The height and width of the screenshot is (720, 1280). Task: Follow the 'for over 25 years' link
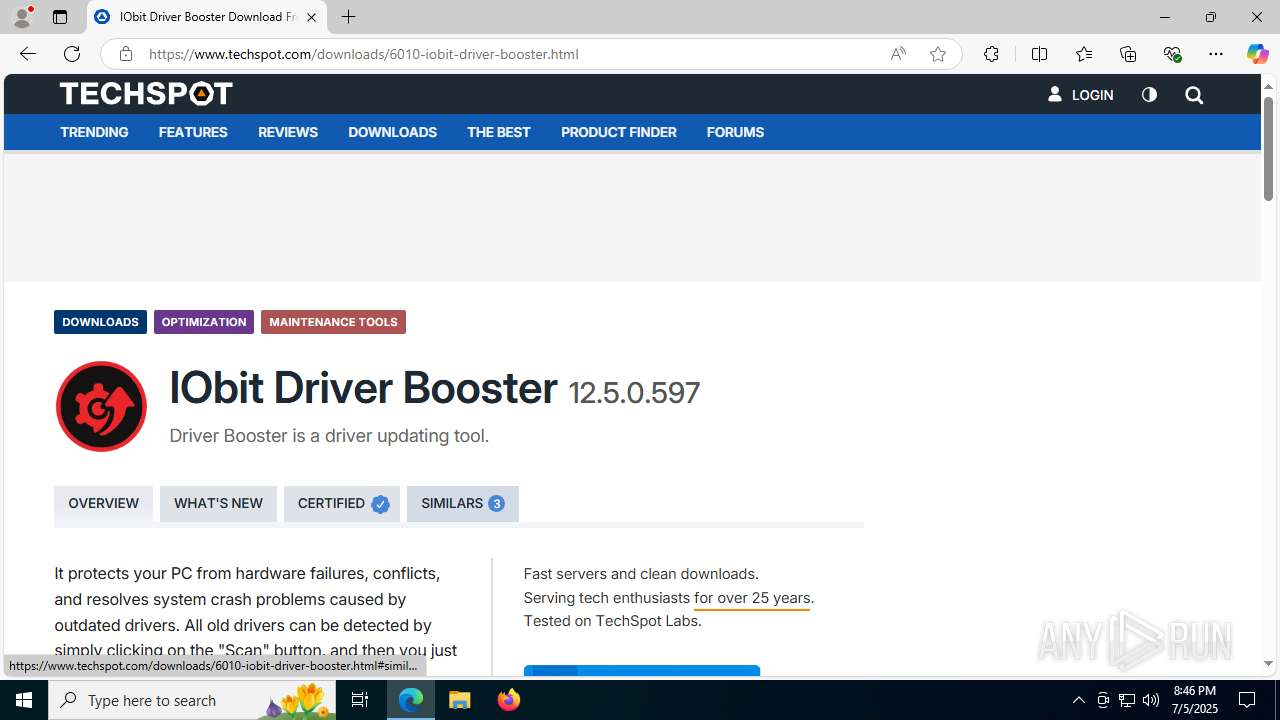pyautogui.click(x=752, y=598)
